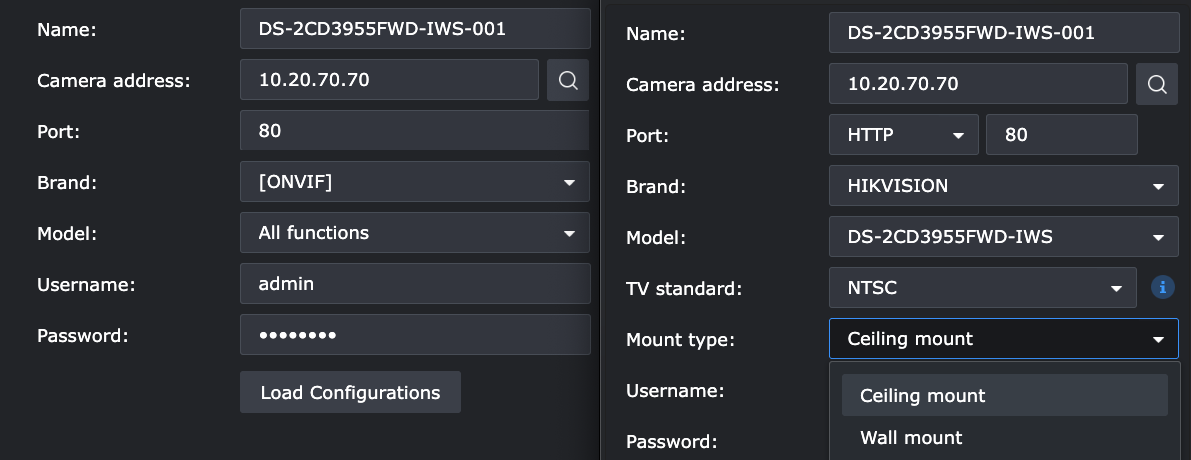Click the right panel Name field
The height and width of the screenshot is (460, 1191).
click(1003, 33)
